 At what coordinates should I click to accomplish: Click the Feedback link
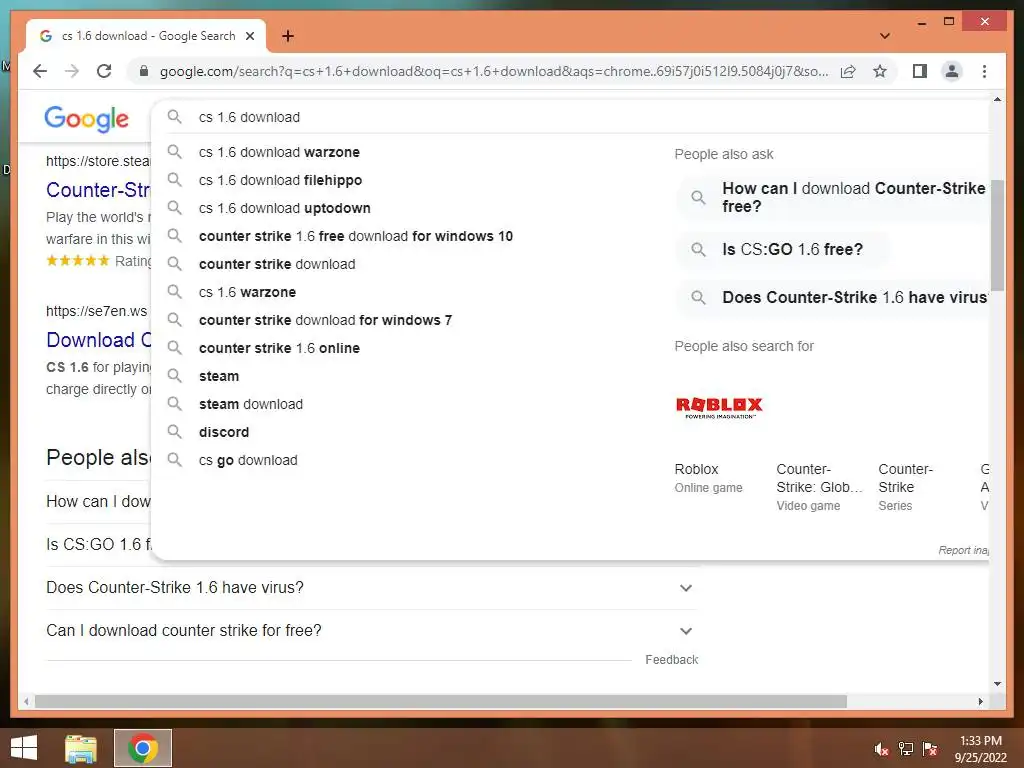[x=671, y=660]
